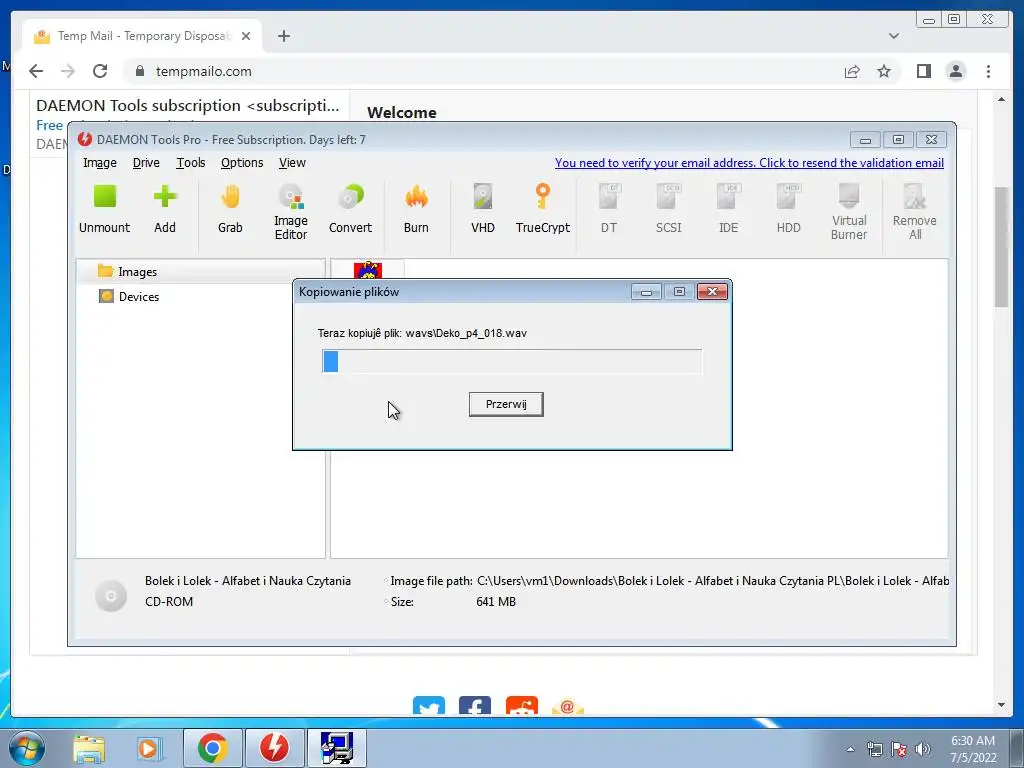Image resolution: width=1024 pixels, height=768 pixels.
Task: Switch to DAEMON Tools taskbar icon
Action: pyautogui.click(x=274, y=748)
